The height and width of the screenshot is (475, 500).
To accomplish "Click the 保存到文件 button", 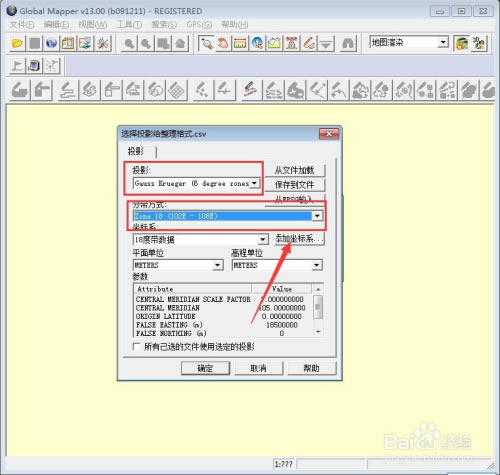I will 294,185.
